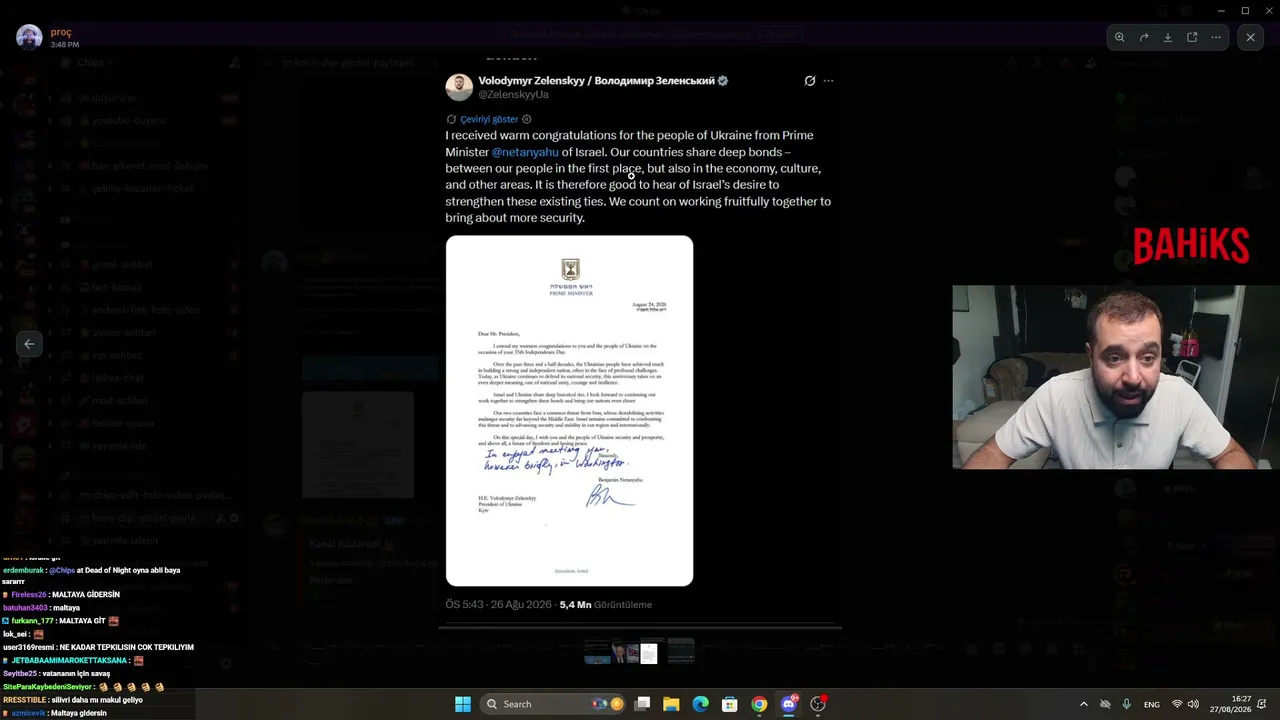Open translation settings gear beside 'Çeviriyi göster'
Viewport: 1280px width, 720px height.
point(527,119)
